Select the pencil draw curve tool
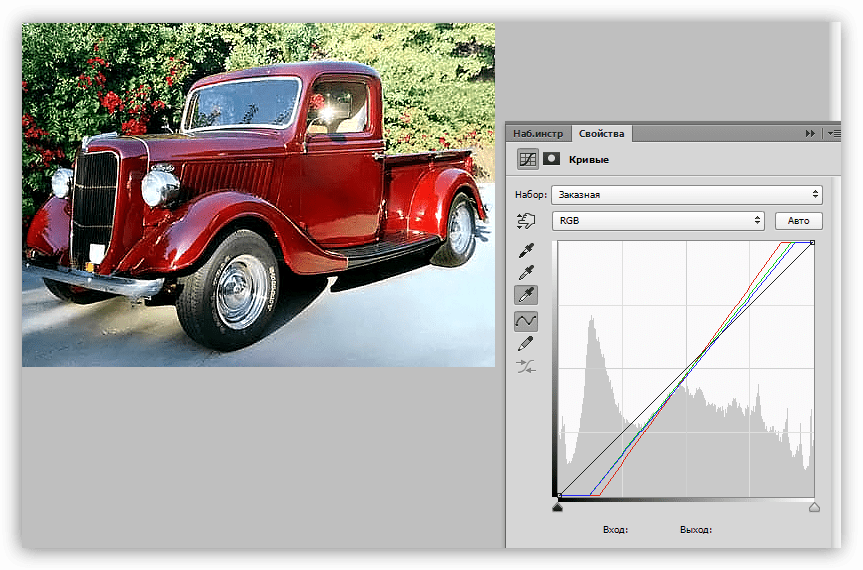This screenshot has width=863, height=570. point(525,343)
